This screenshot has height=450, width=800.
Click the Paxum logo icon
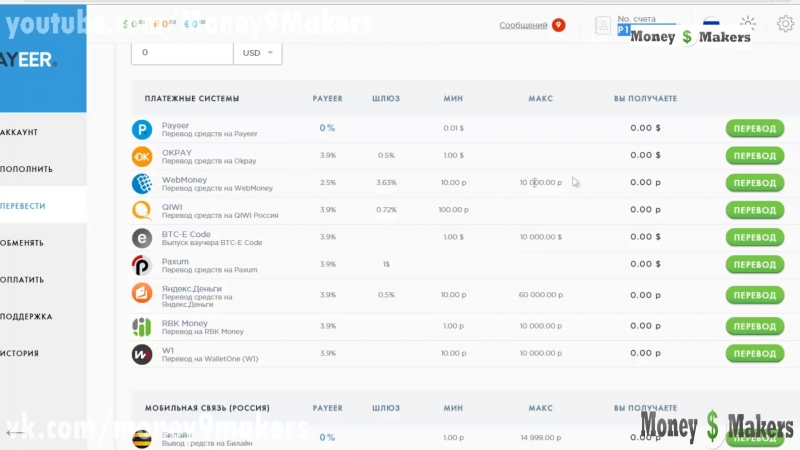(x=142, y=265)
